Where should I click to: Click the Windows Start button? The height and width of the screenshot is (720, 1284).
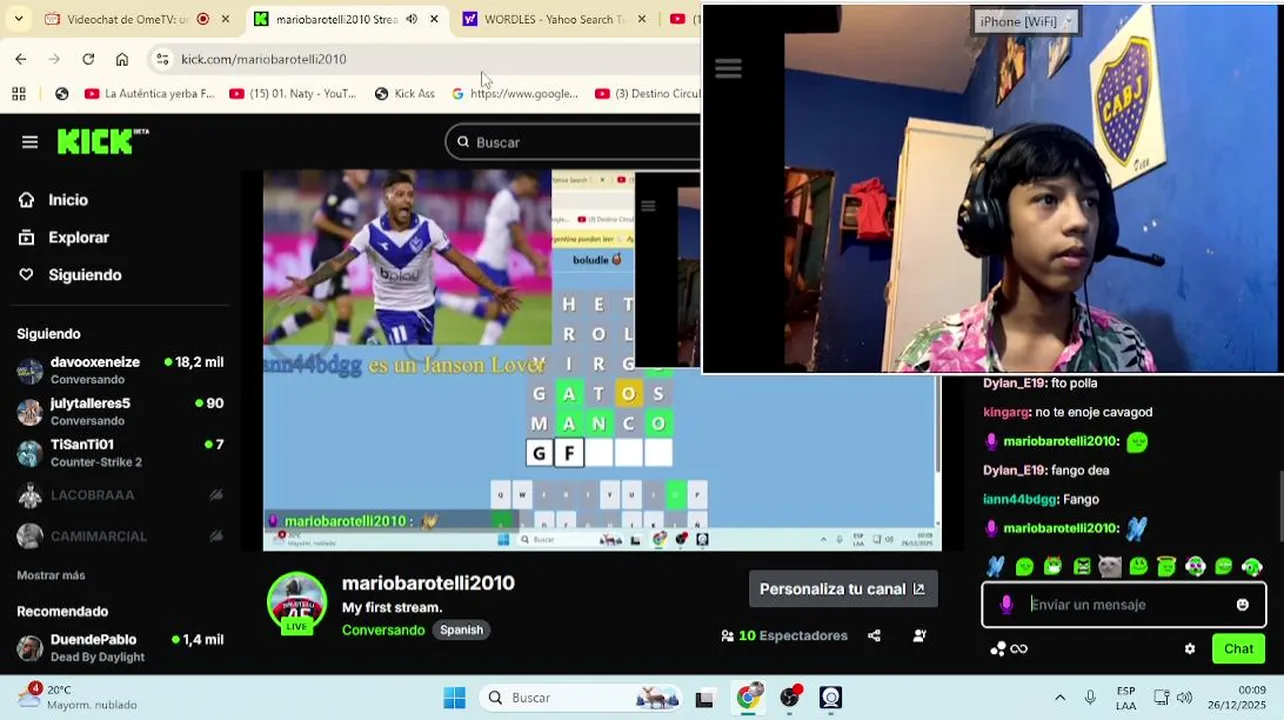click(x=455, y=697)
